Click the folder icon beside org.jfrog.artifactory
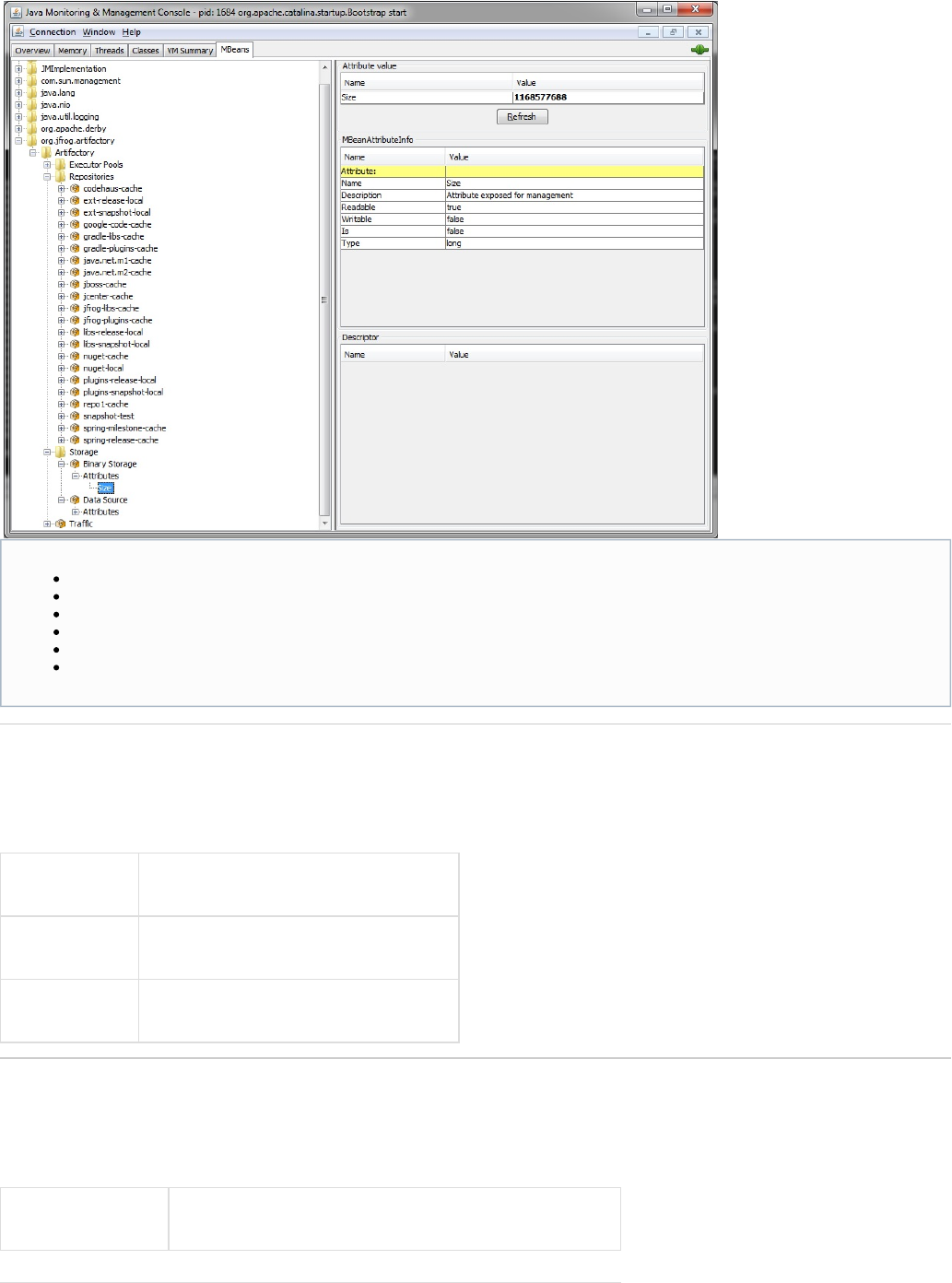Screen dimensions: 952x1283 tap(32, 140)
